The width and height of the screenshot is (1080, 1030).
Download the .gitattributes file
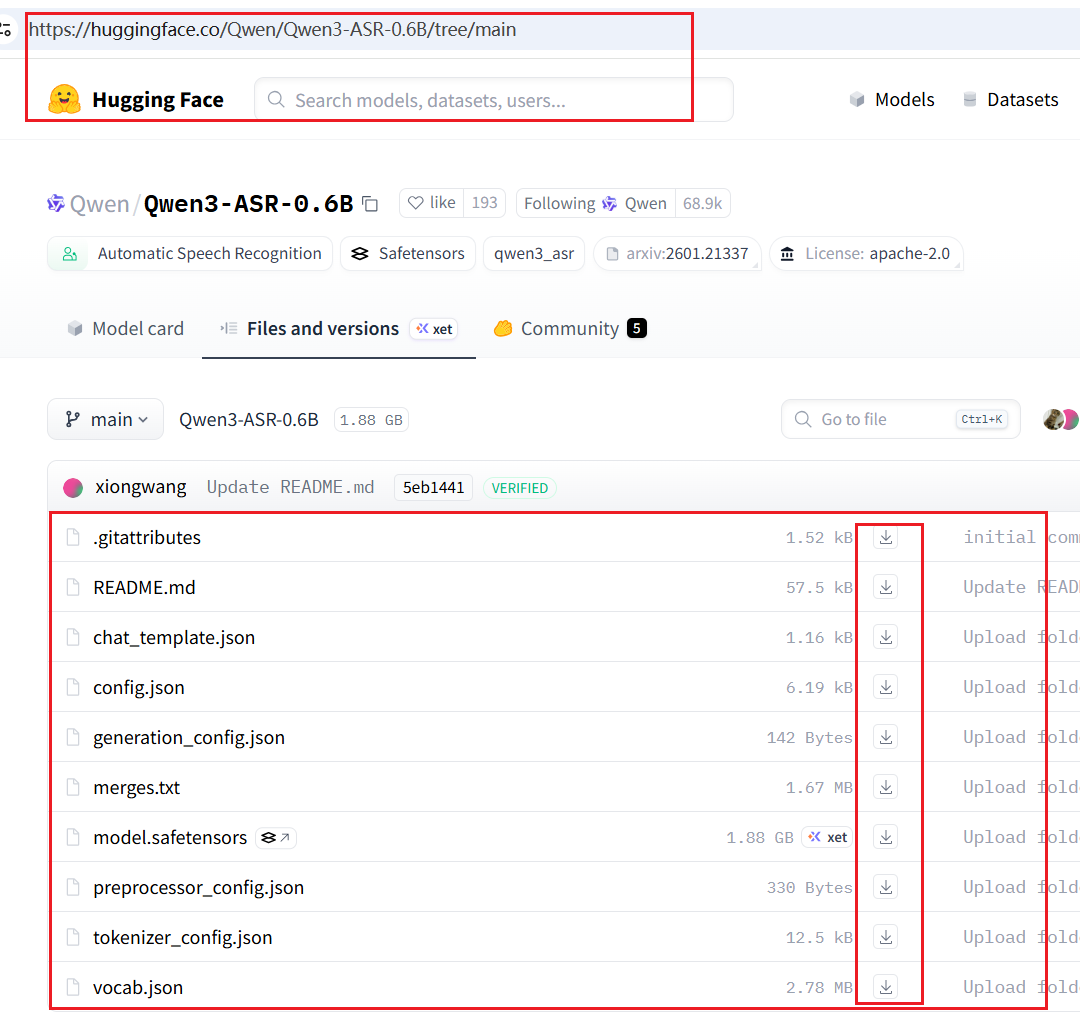pyautogui.click(x=885, y=537)
